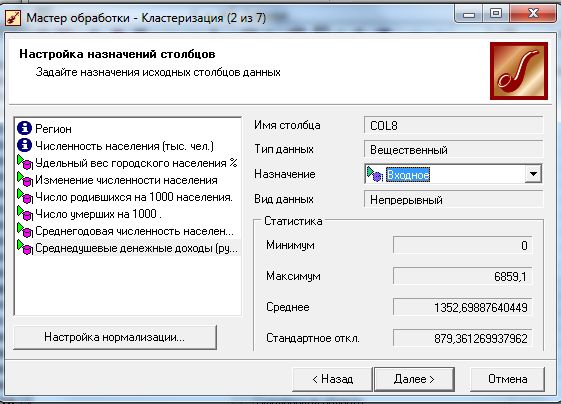Click the Стандартное откл. value field
Screen dimensions: 561x404
(463, 338)
